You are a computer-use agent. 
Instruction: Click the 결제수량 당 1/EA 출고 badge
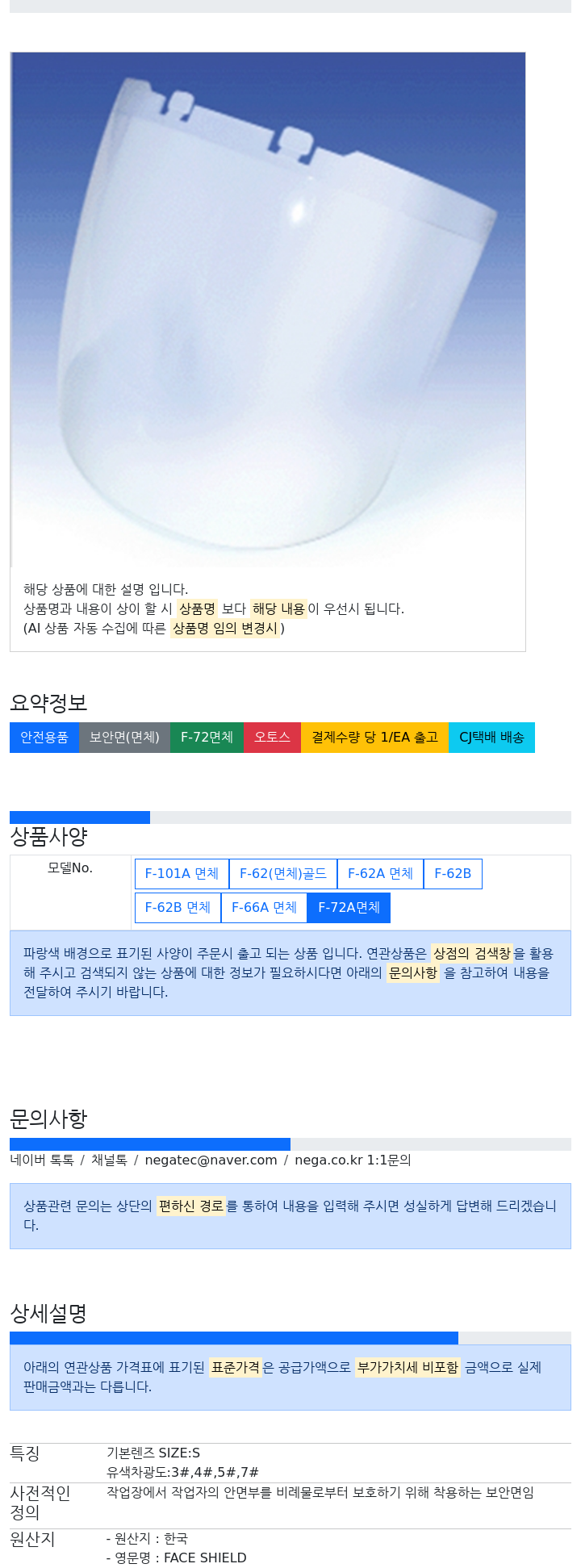pyautogui.click(x=374, y=738)
